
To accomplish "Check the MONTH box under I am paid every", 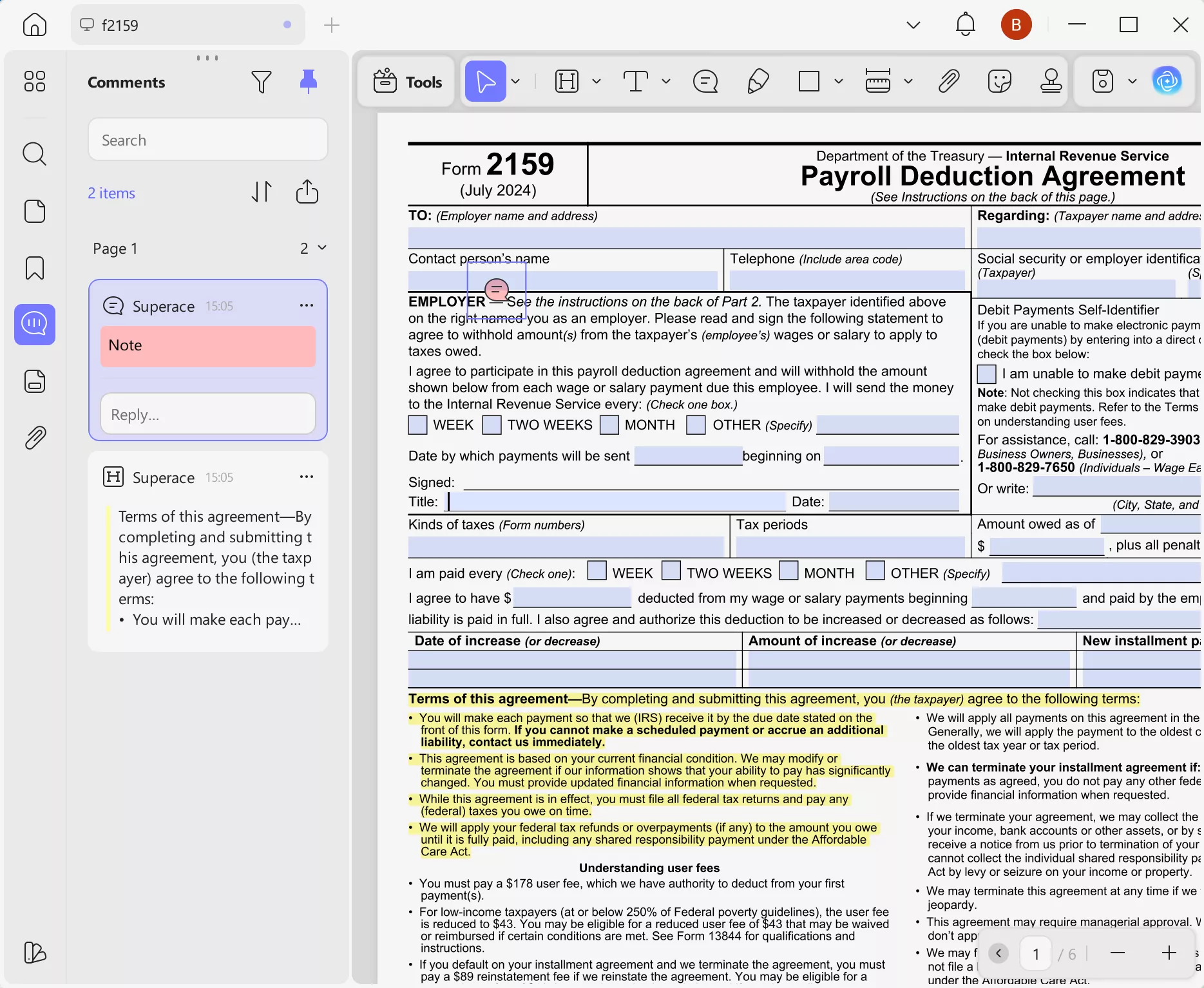I will (788, 571).
